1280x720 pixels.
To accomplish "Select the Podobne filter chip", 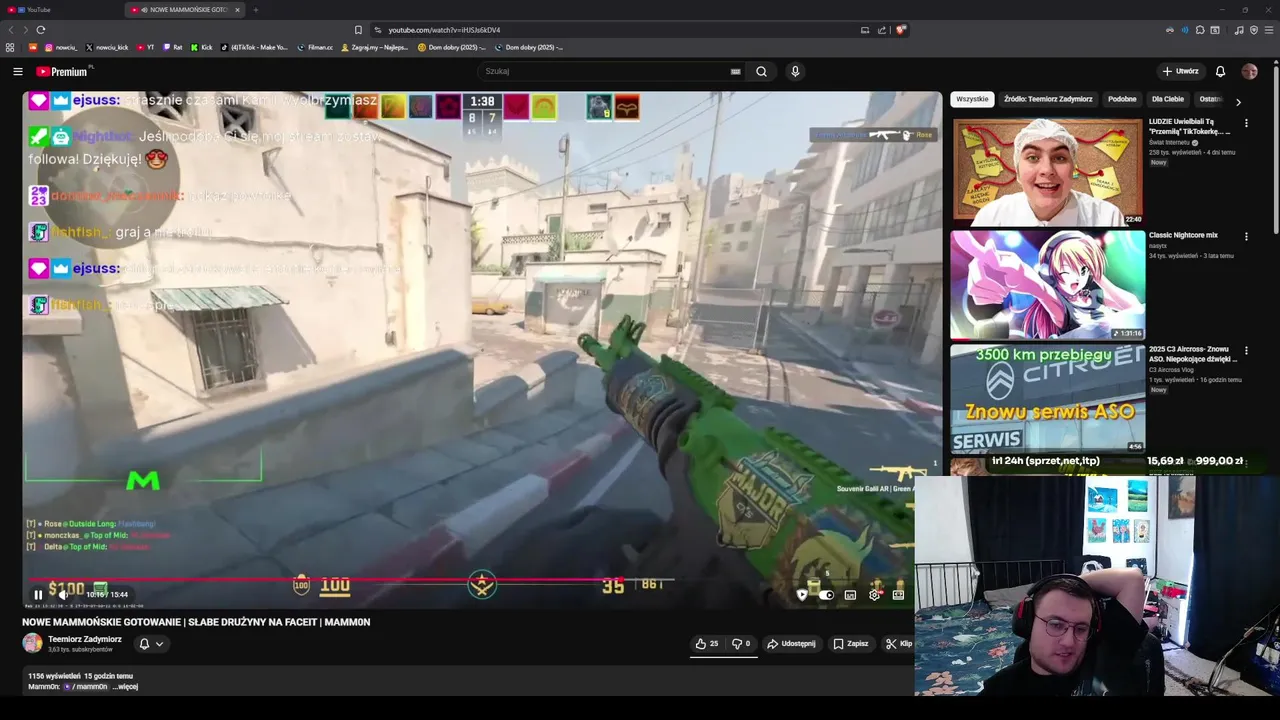I will [x=1122, y=99].
